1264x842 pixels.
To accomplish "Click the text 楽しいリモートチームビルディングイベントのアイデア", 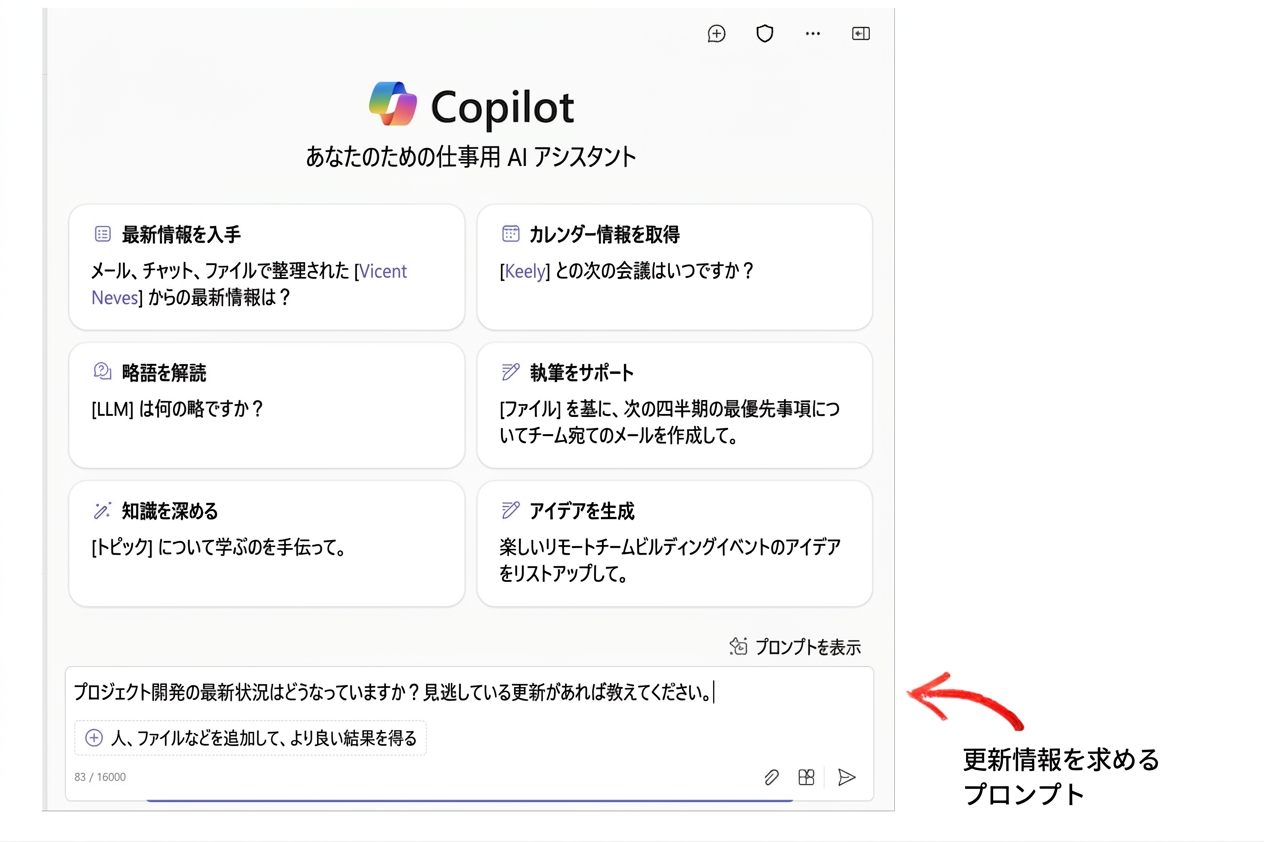I will coord(670,547).
